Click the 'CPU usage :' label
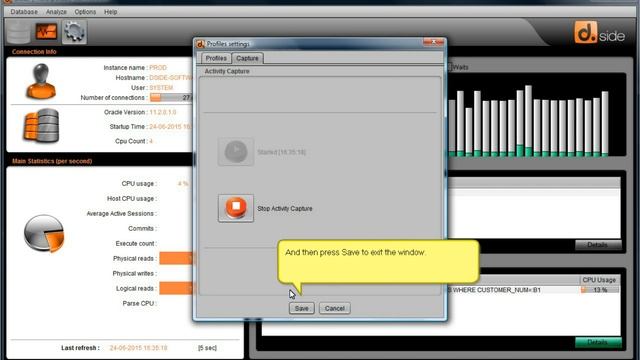 point(139,184)
